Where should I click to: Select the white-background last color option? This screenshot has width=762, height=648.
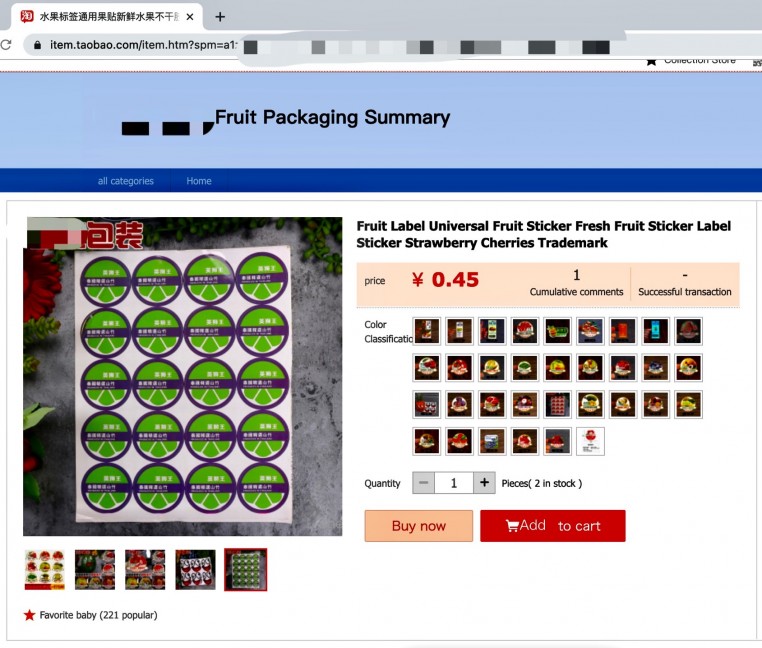(x=590, y=441)
